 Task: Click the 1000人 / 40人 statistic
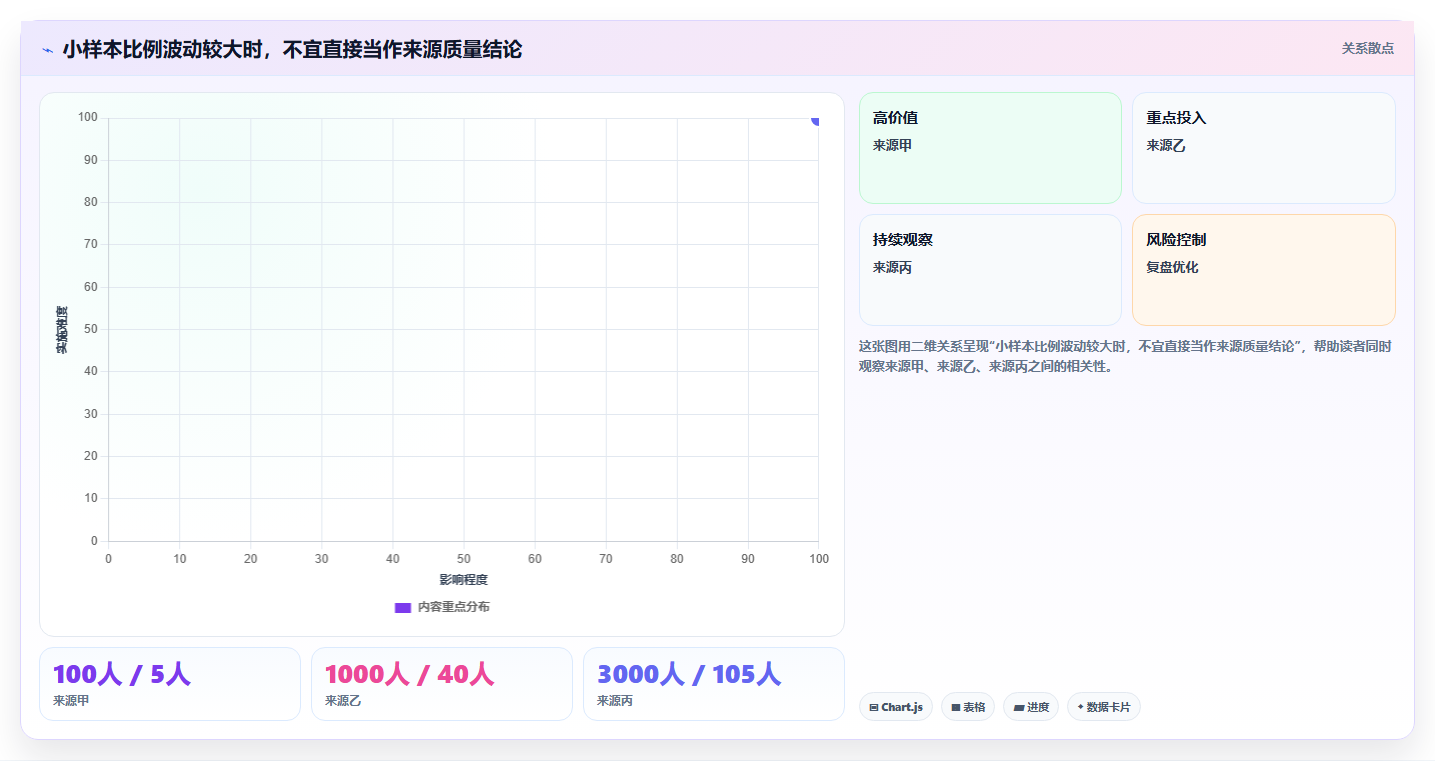click(409, 674)
